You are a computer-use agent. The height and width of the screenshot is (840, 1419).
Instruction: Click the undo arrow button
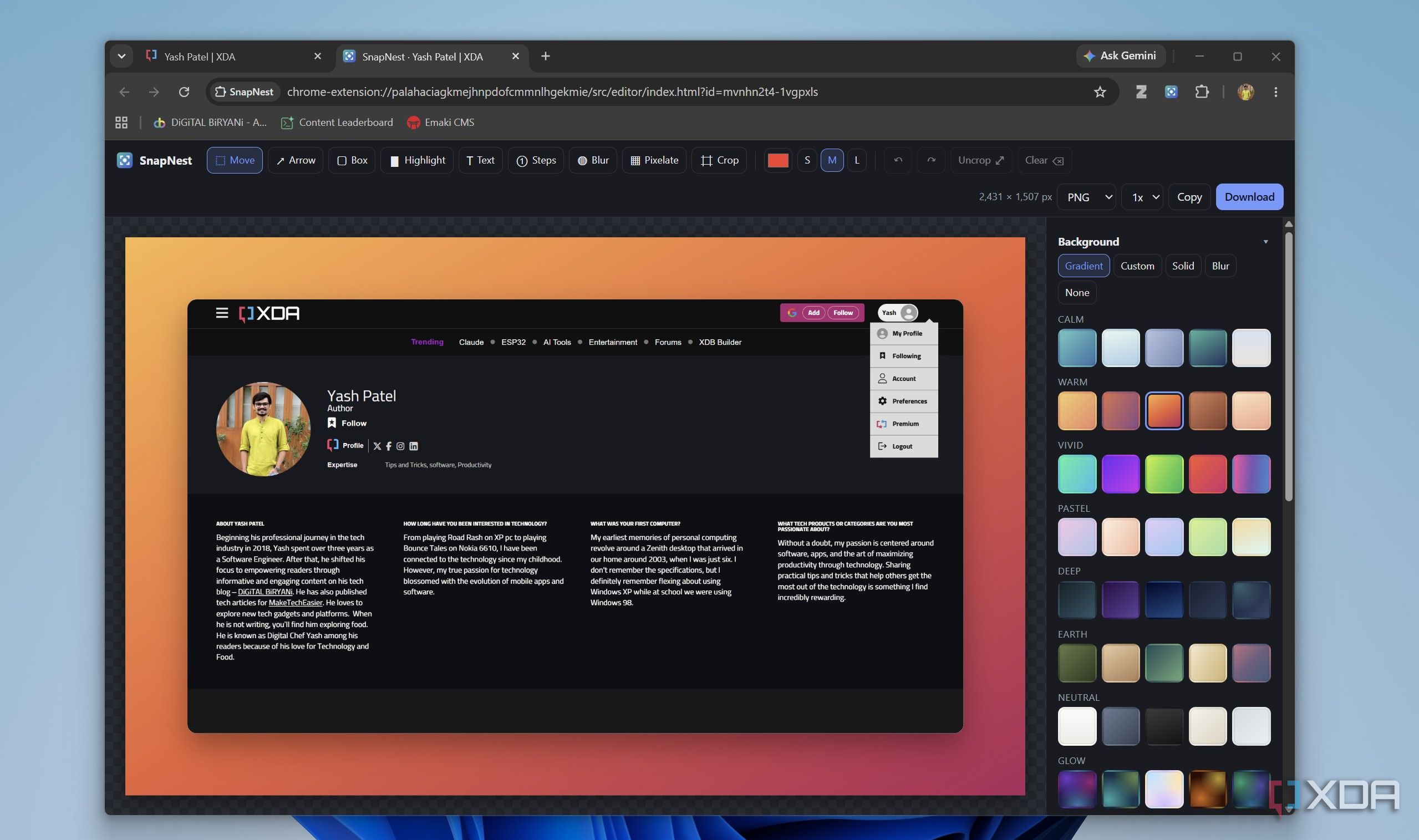pyautogui.click(x=898, y=160)
